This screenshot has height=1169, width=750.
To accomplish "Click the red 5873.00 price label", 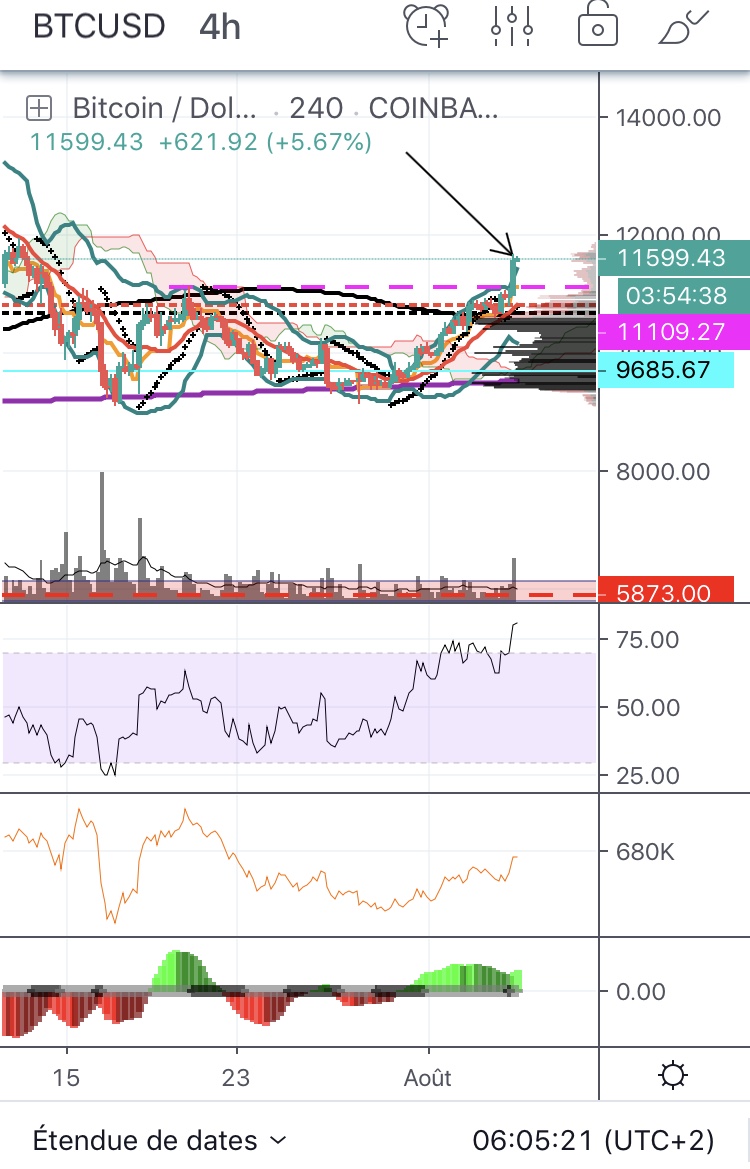I will [664, 593].
